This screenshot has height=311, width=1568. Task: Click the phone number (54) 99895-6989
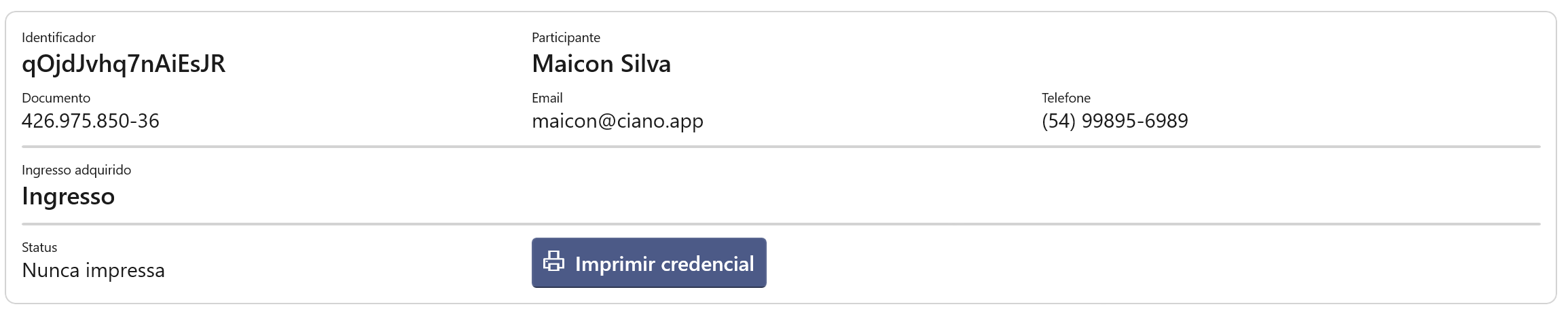1114,121
